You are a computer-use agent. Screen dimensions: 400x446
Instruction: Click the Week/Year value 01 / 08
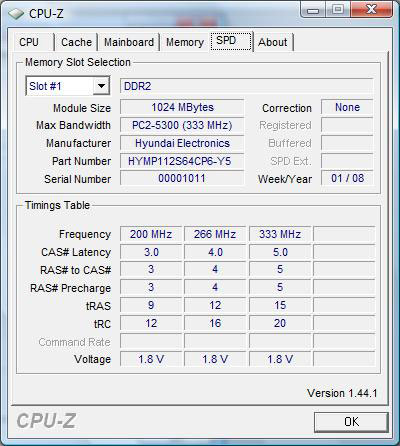(x=347, y=178)
